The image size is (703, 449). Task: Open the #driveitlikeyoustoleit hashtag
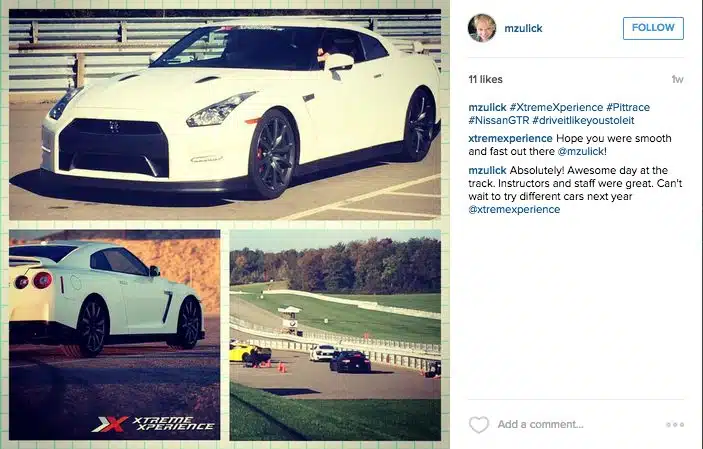(583, 120)
